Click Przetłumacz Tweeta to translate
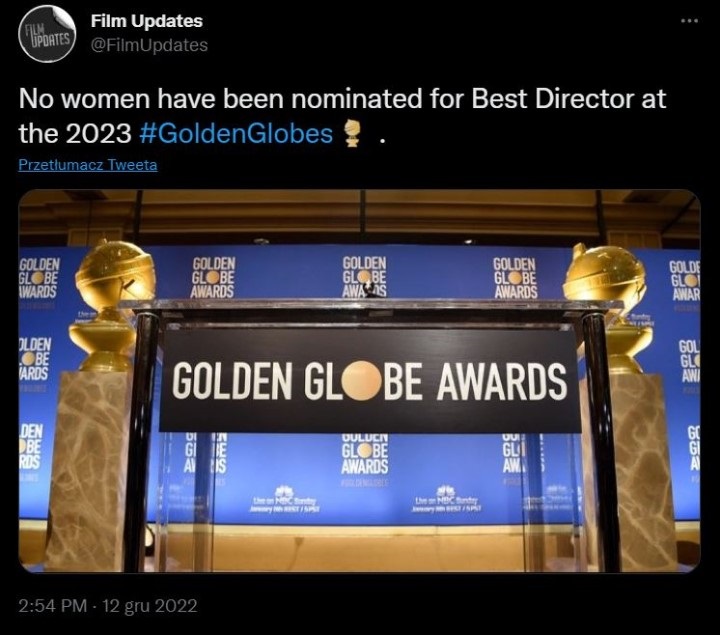 coord(88,165)
